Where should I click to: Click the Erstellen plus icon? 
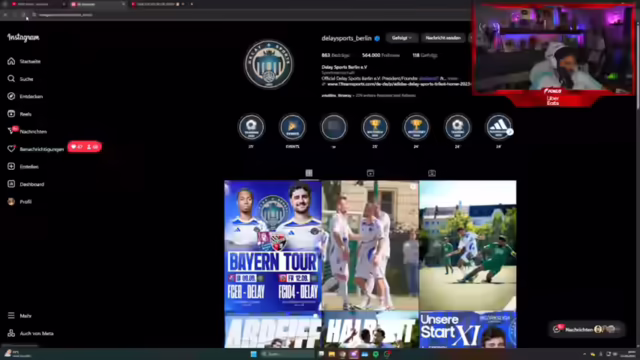pos(11,167)
